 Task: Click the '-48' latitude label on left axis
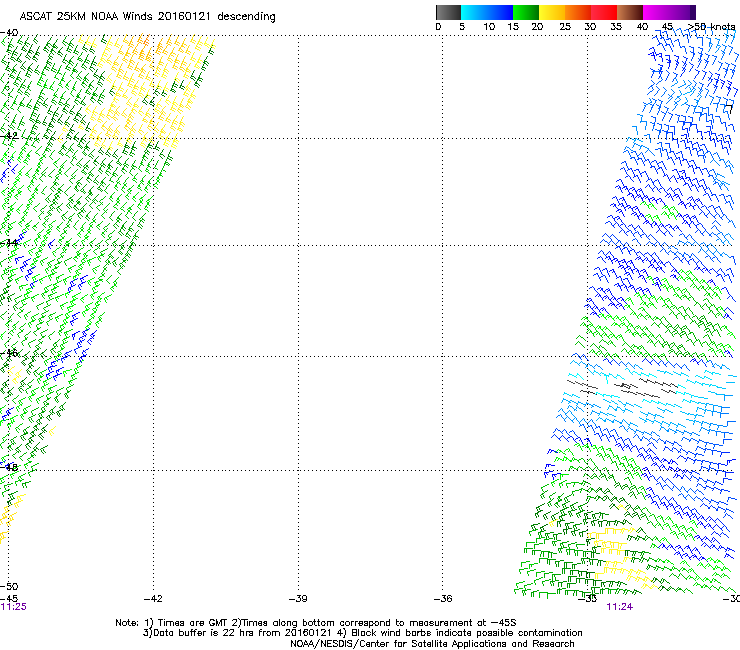(9, 467)
